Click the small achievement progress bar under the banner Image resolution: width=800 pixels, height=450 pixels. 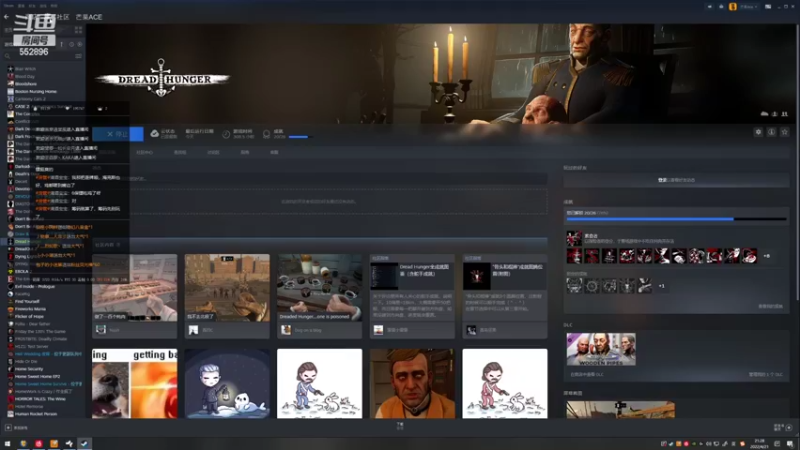coord(301,137)
